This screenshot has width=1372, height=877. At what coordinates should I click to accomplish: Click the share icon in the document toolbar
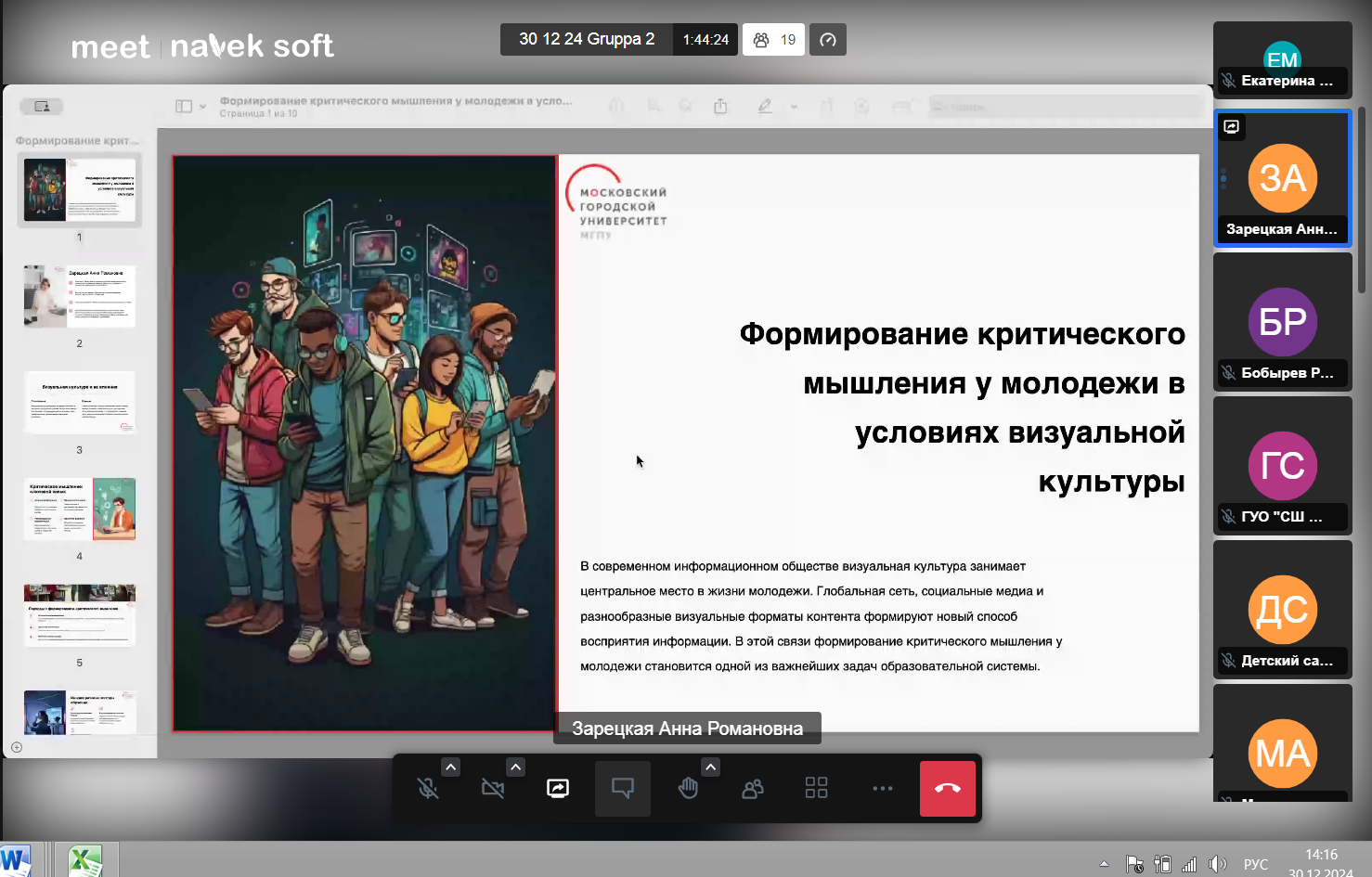(720, 107)
